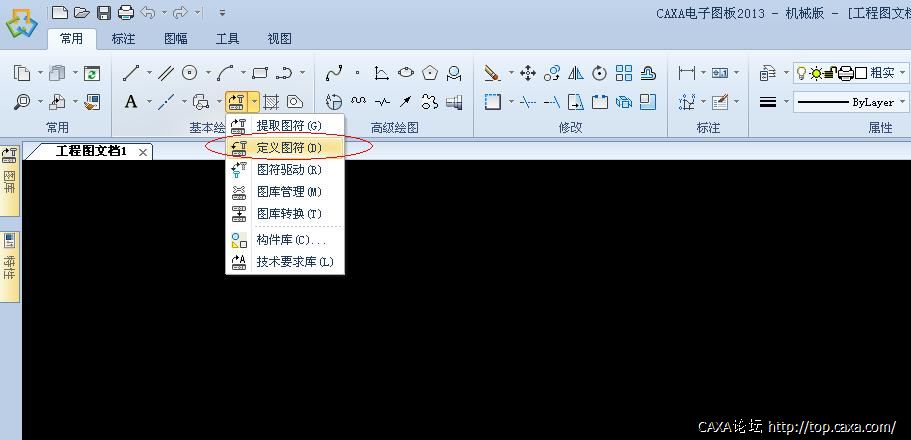Click the line weight three-bars icon

click(768, 102)
